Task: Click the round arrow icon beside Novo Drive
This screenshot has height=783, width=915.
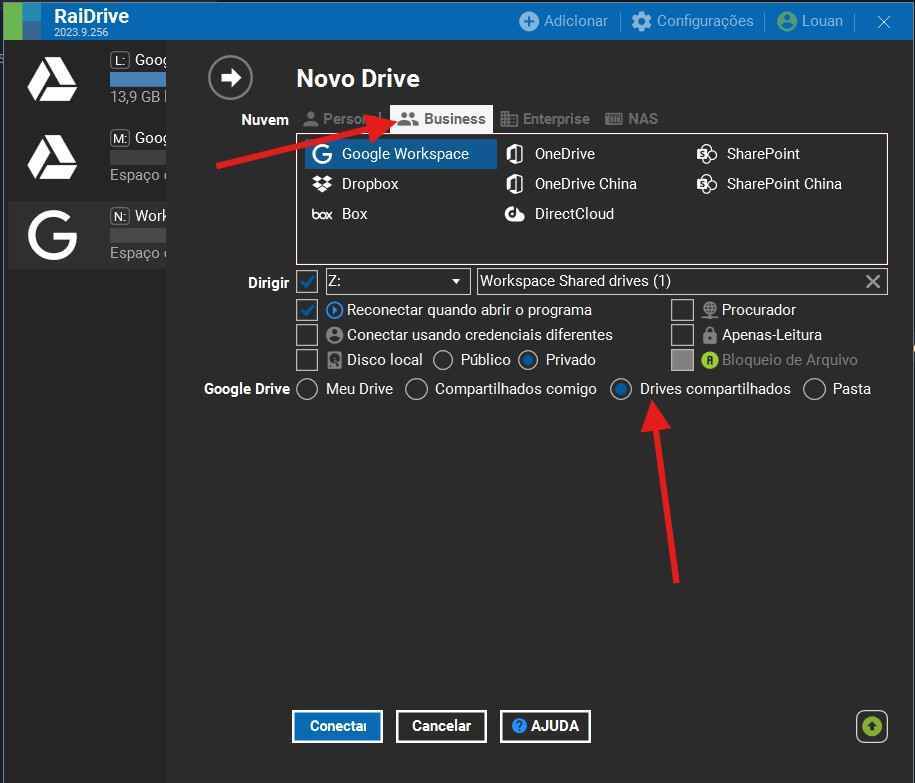Action: coord(230,78)
